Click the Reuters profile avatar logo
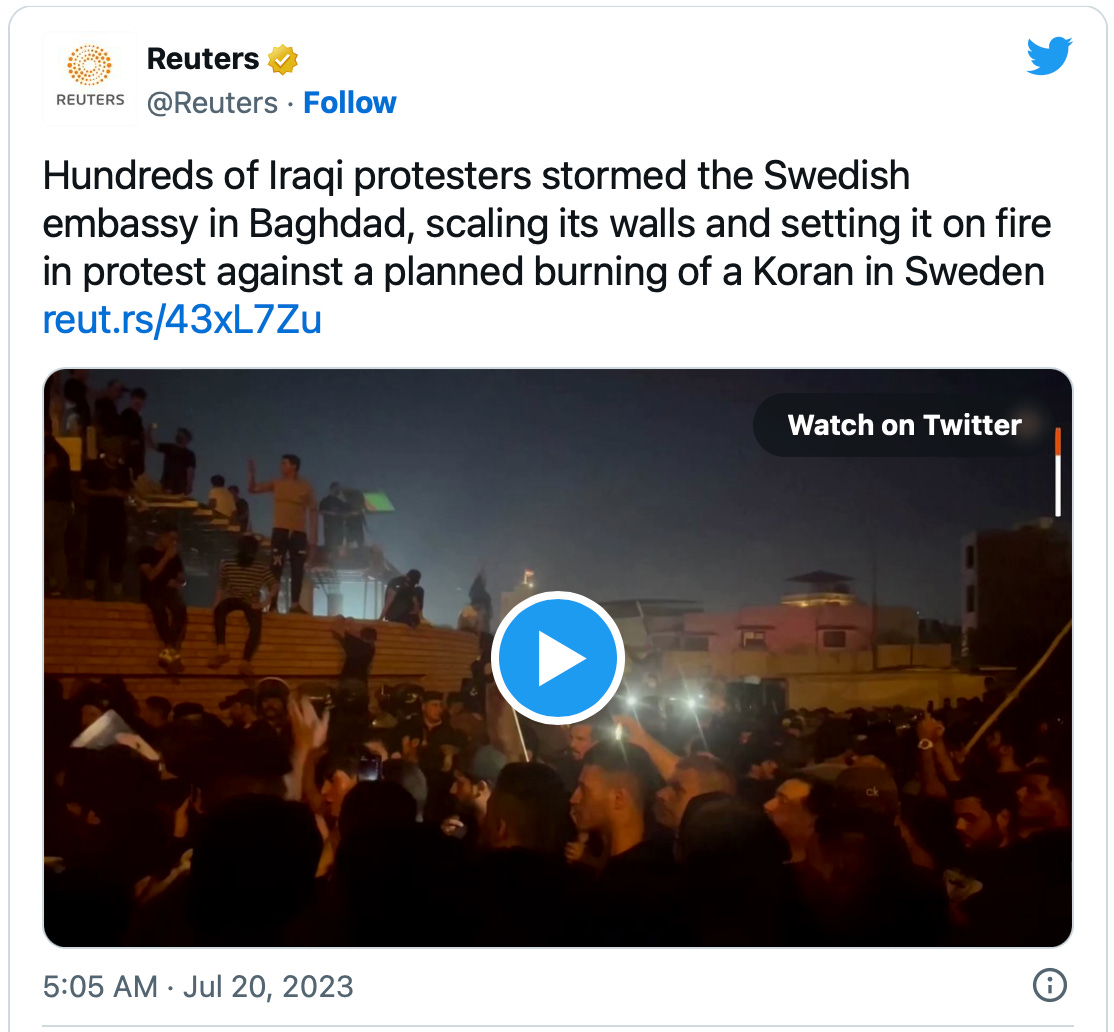 coord(90,79)
